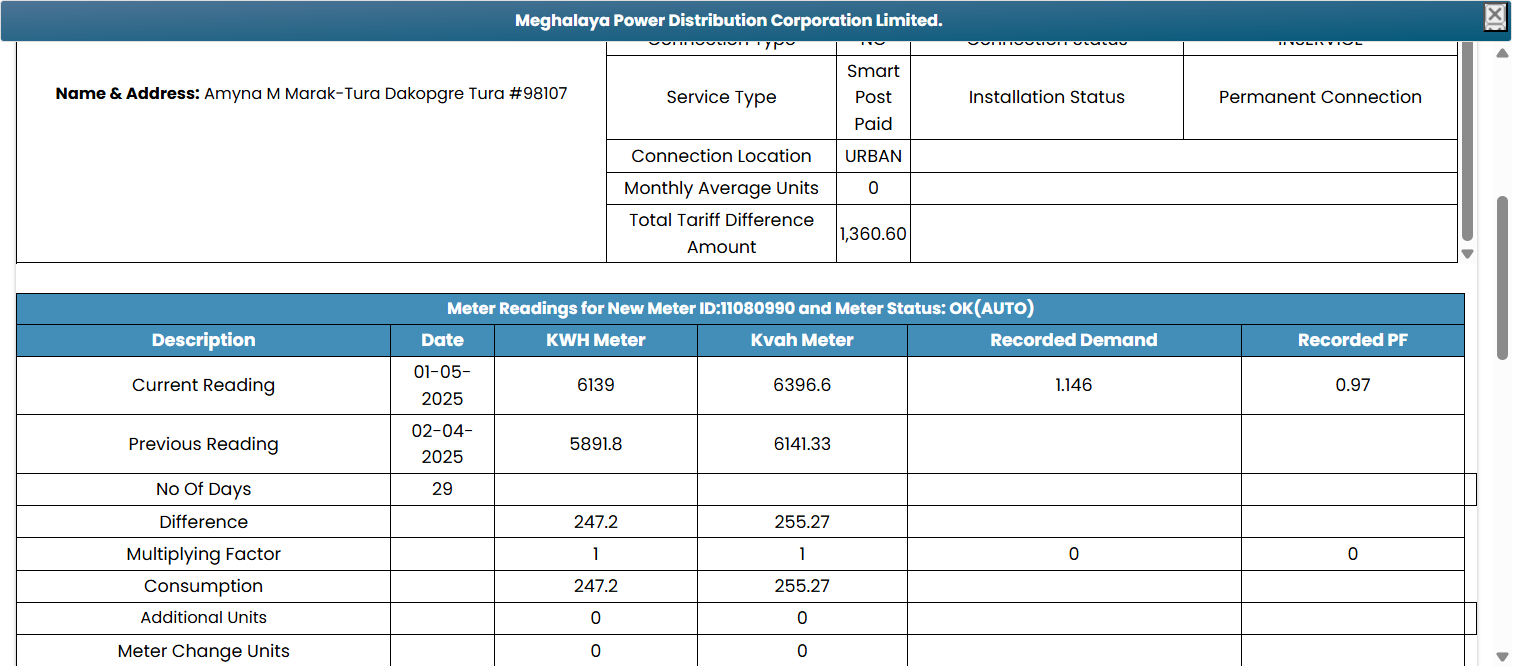
Task: Click Kvah value 0 in Additional Units row
Action: point(802,618)
